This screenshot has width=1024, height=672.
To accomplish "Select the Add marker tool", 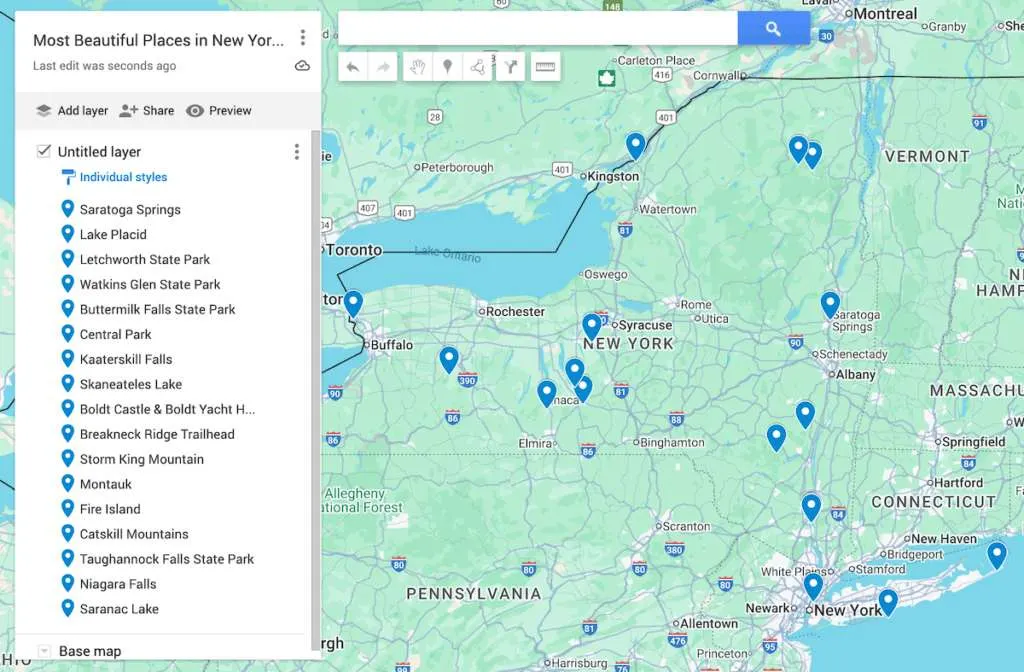I will (447, 67).
